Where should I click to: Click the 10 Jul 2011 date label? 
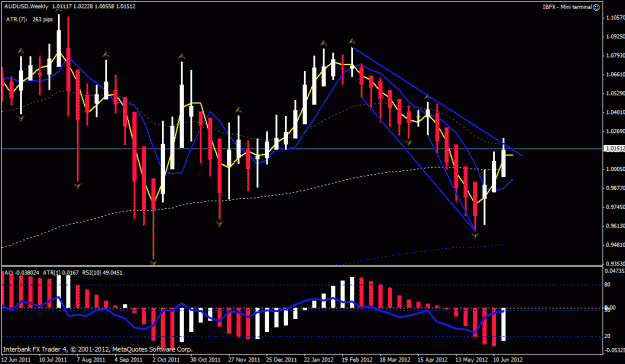coord(53,359)
